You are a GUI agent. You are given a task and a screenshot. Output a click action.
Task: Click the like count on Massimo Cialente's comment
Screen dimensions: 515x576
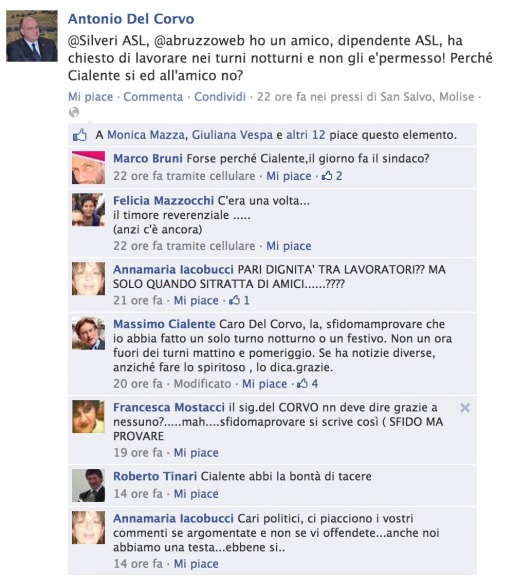pos(308,384)
